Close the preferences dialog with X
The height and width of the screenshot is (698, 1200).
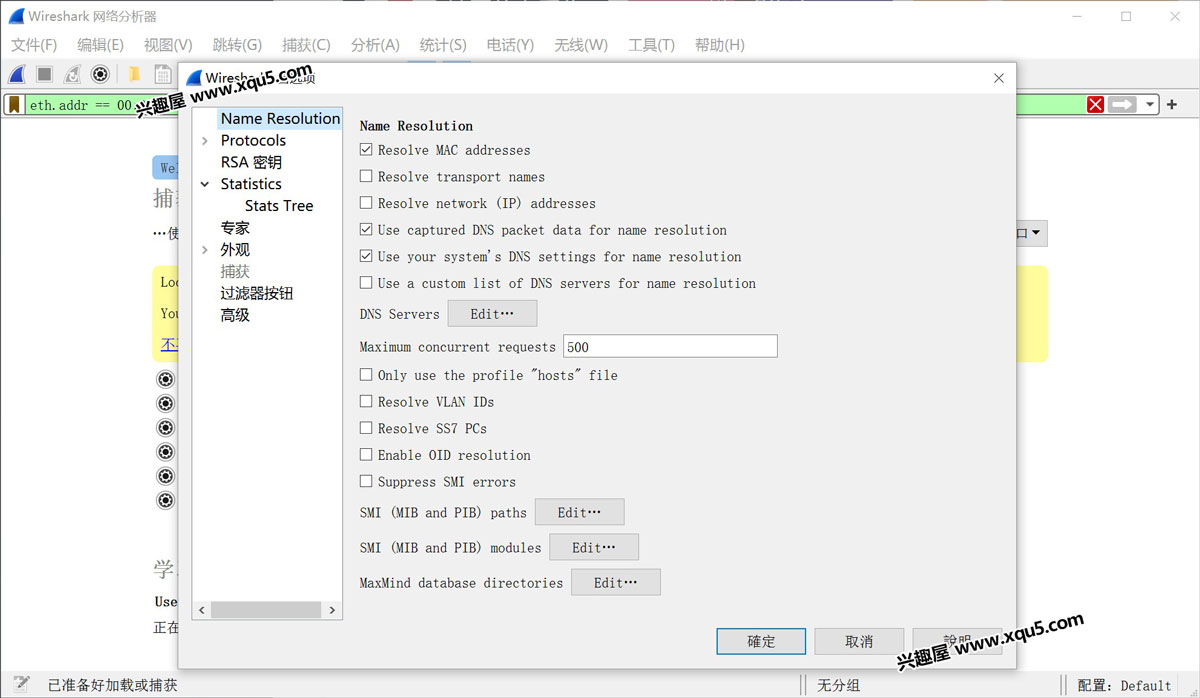[998, 78]
